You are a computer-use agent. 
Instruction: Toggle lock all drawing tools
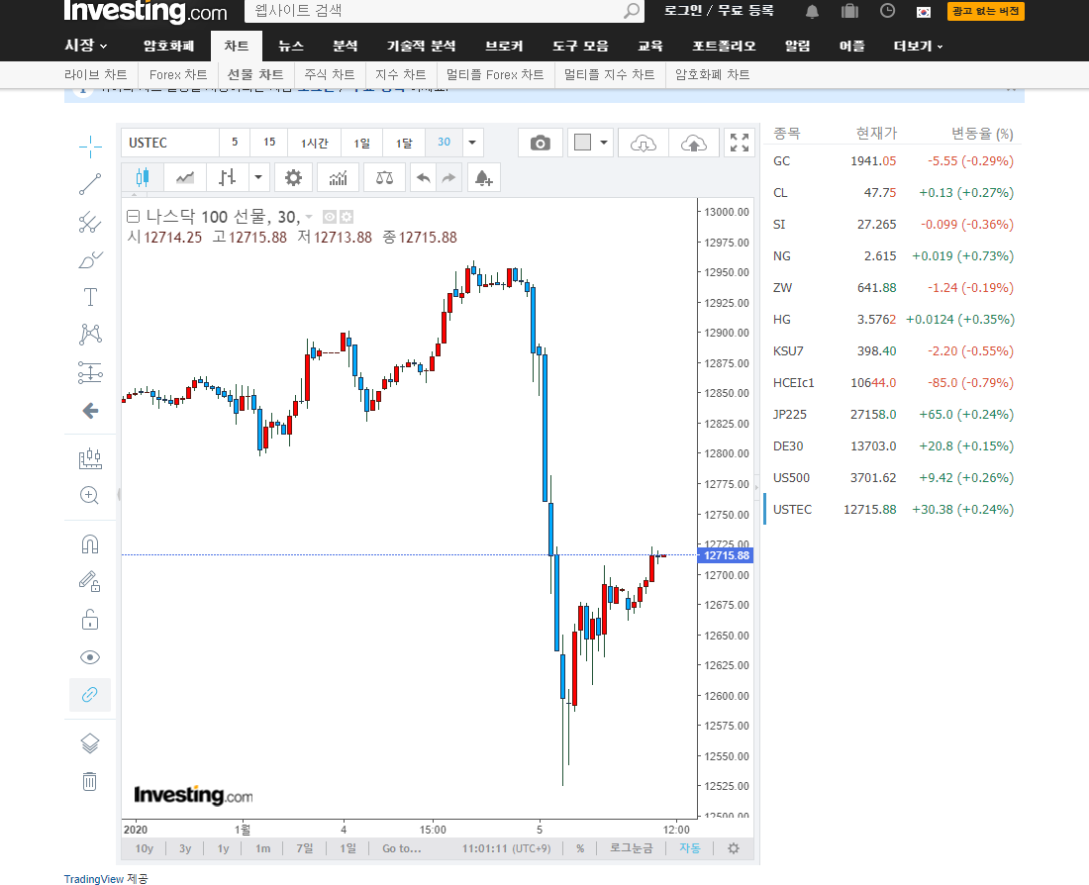click(x=90, y=619)
